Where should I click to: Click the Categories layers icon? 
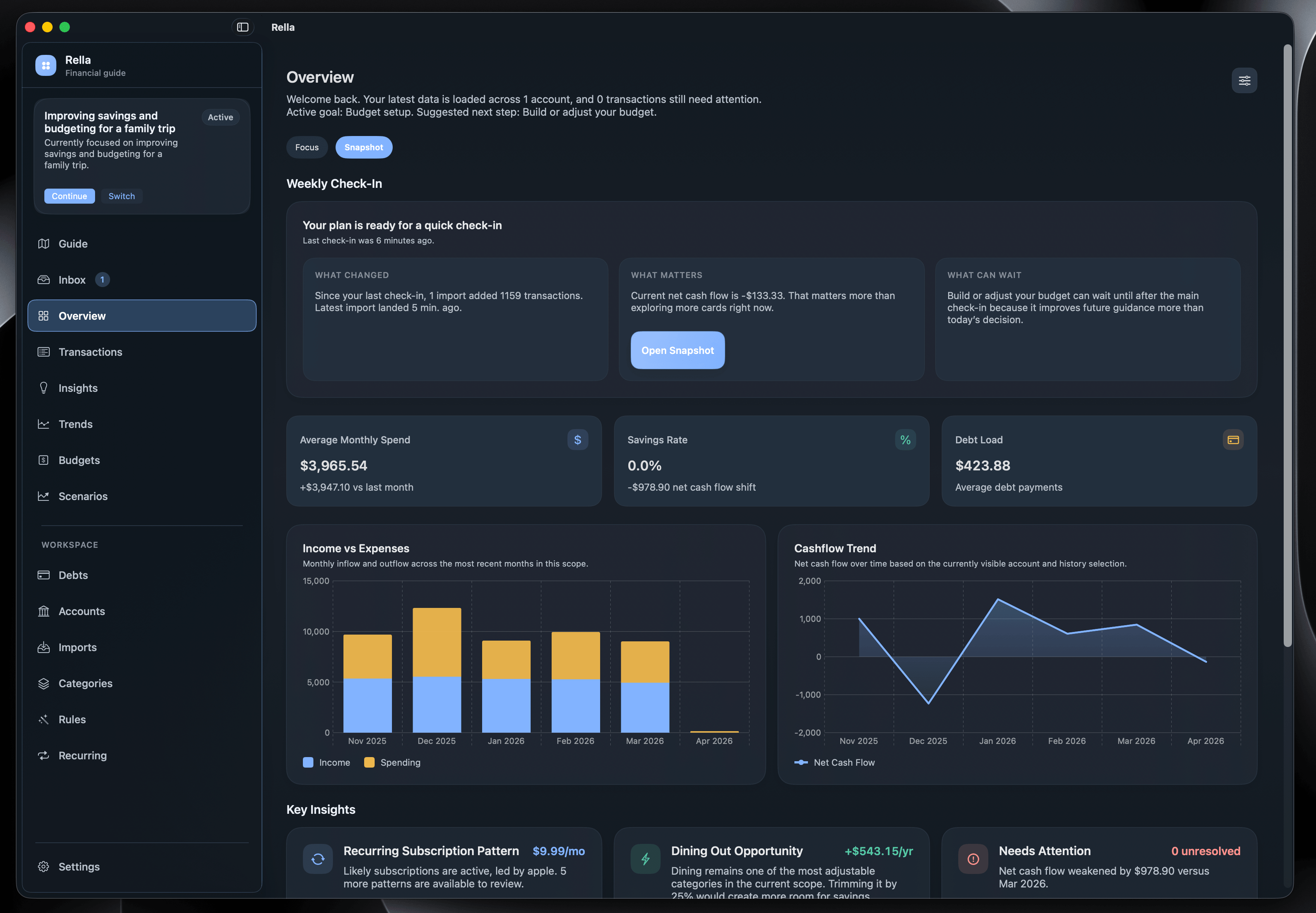[44, 683]
